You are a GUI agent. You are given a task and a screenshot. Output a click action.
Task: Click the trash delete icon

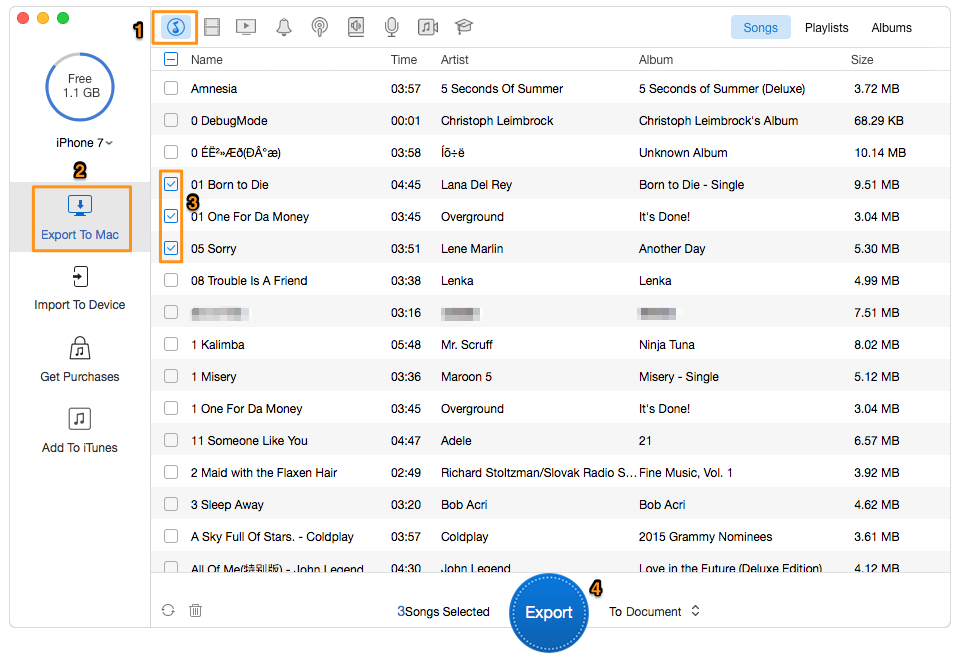(x=195, y=610)
